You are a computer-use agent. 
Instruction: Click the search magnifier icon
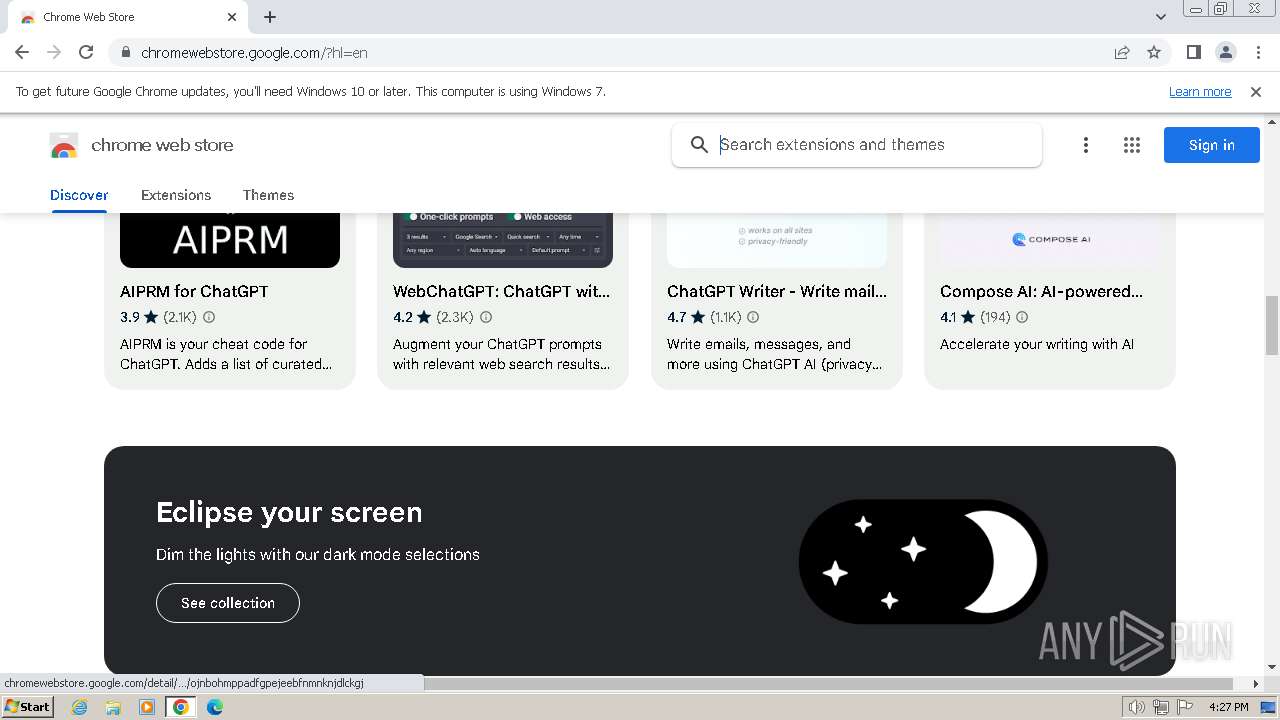point(700,145)
